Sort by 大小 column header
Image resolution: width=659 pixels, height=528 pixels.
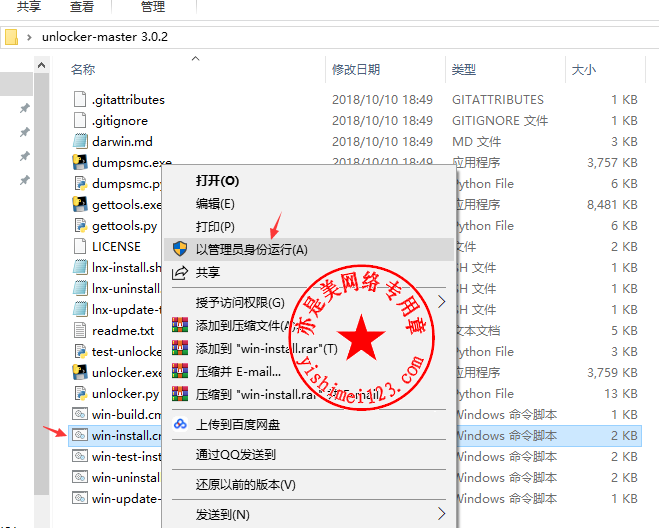[x=583, y=69]
